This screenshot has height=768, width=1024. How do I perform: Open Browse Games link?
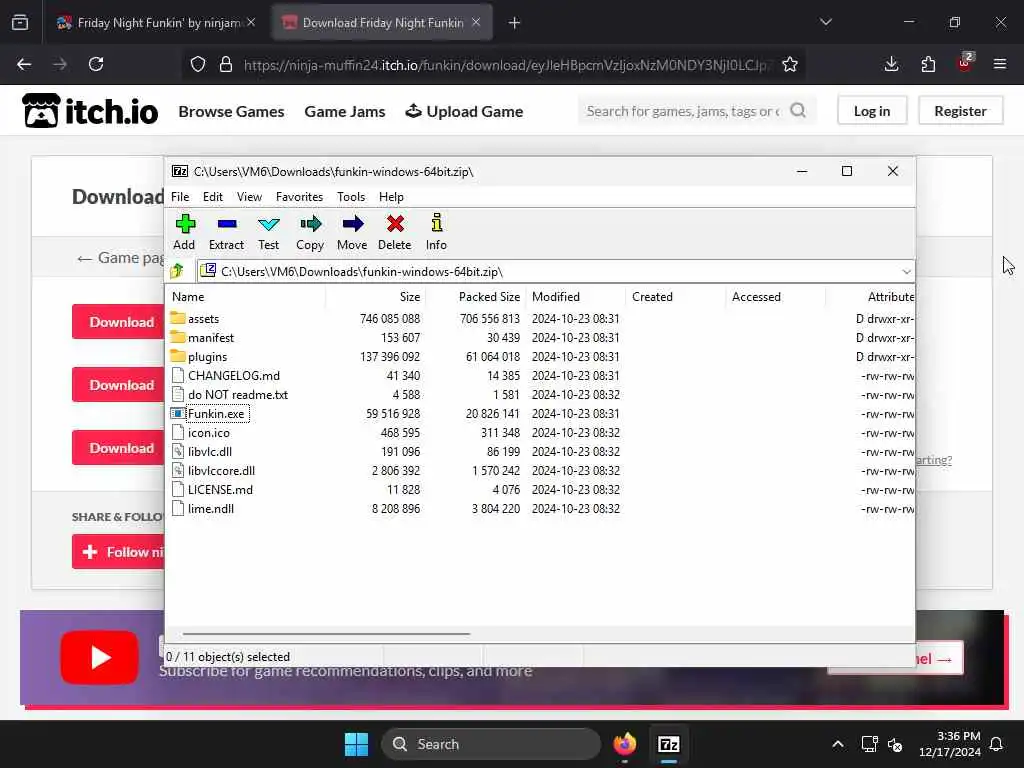(x=231, y=112)
